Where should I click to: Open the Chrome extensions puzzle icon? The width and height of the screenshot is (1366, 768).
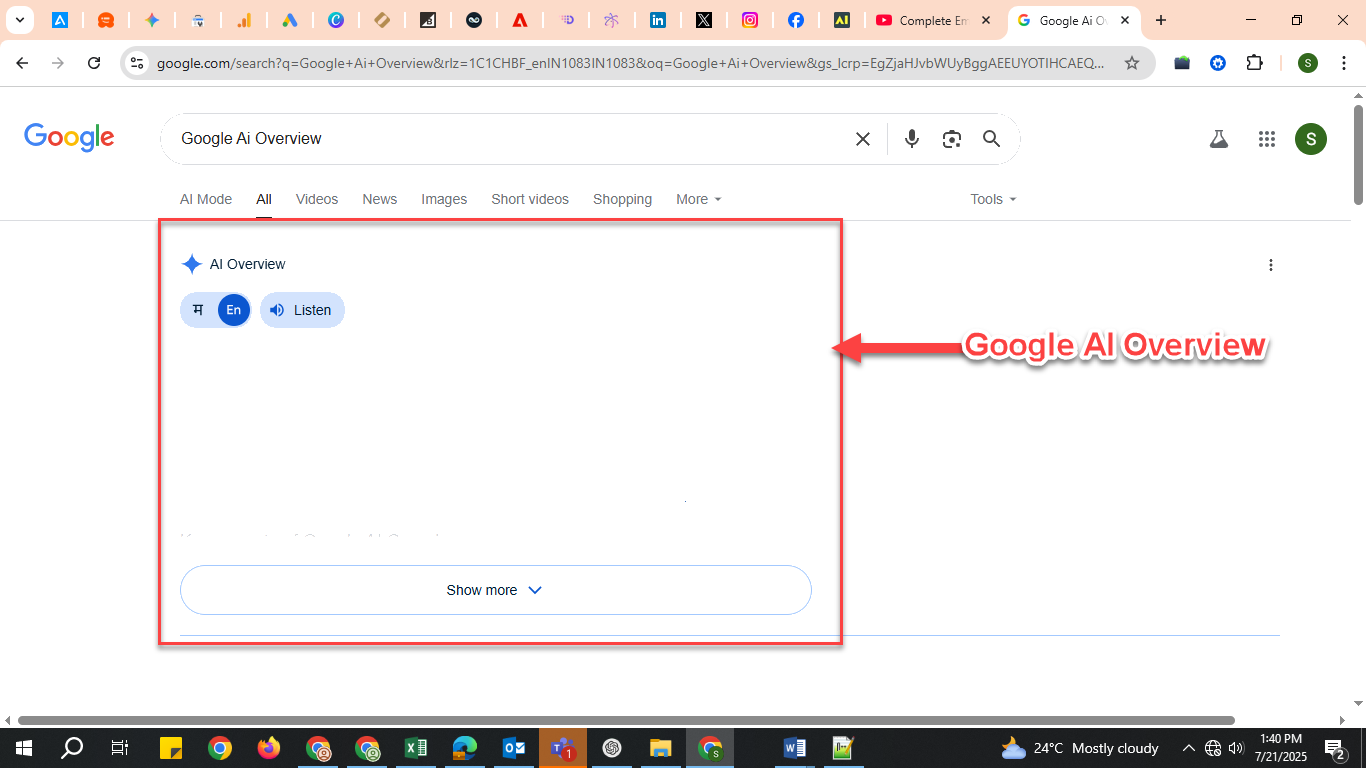[1254, 63]
